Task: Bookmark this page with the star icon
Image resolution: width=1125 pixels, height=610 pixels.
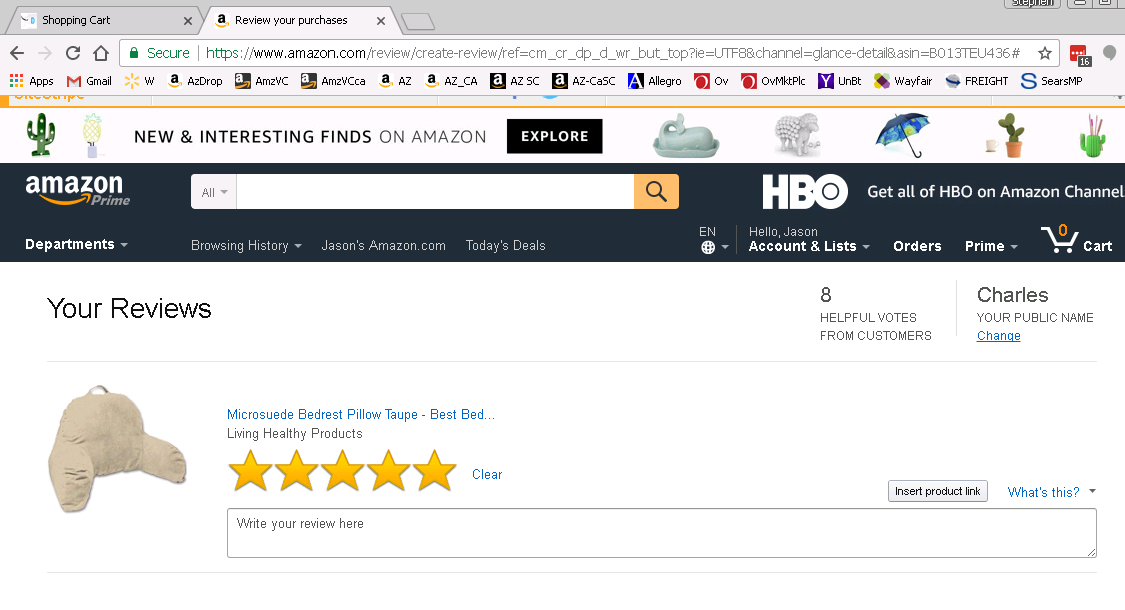Action: pos(1043,51)
